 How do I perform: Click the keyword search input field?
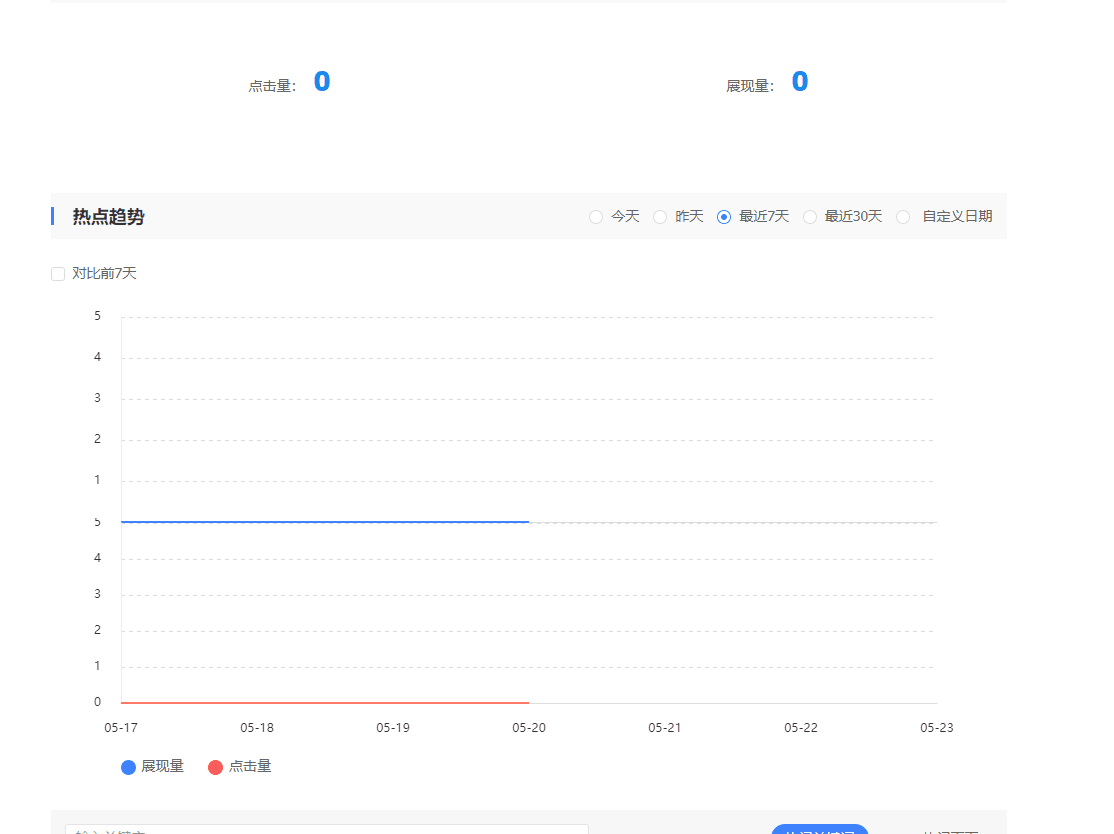327,829
